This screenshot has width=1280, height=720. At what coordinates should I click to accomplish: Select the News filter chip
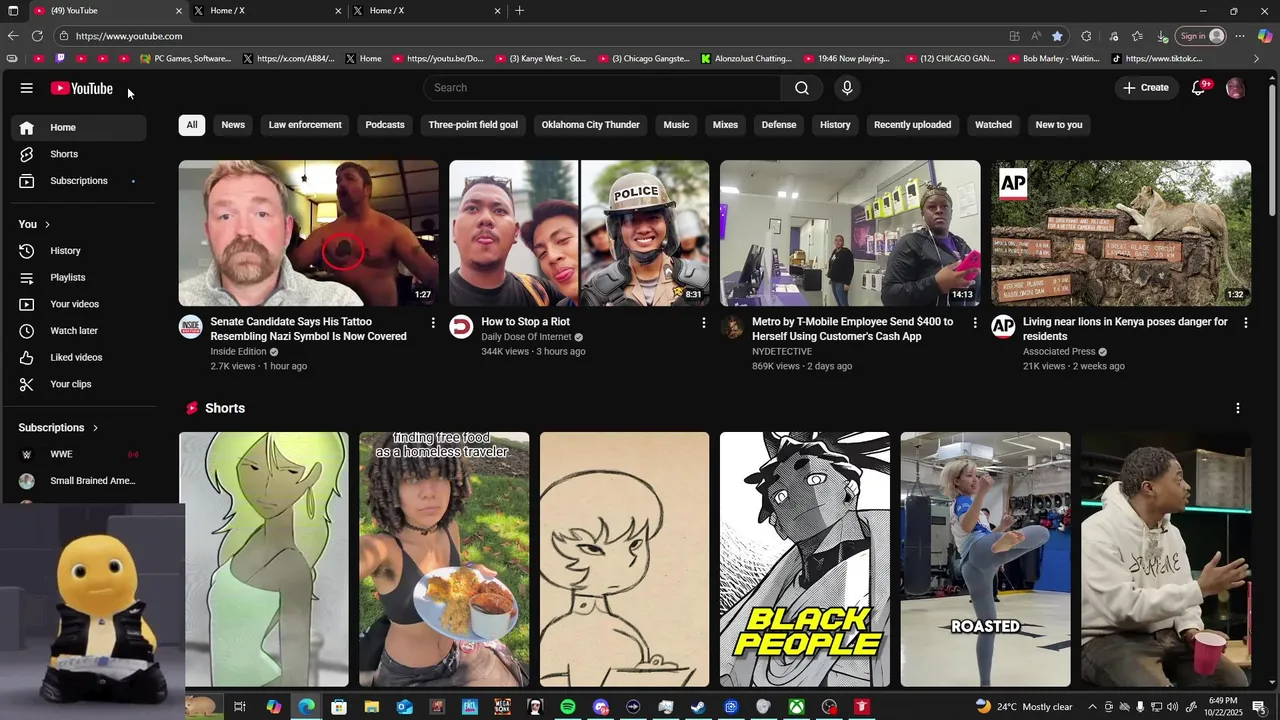[x=233, y=125]
